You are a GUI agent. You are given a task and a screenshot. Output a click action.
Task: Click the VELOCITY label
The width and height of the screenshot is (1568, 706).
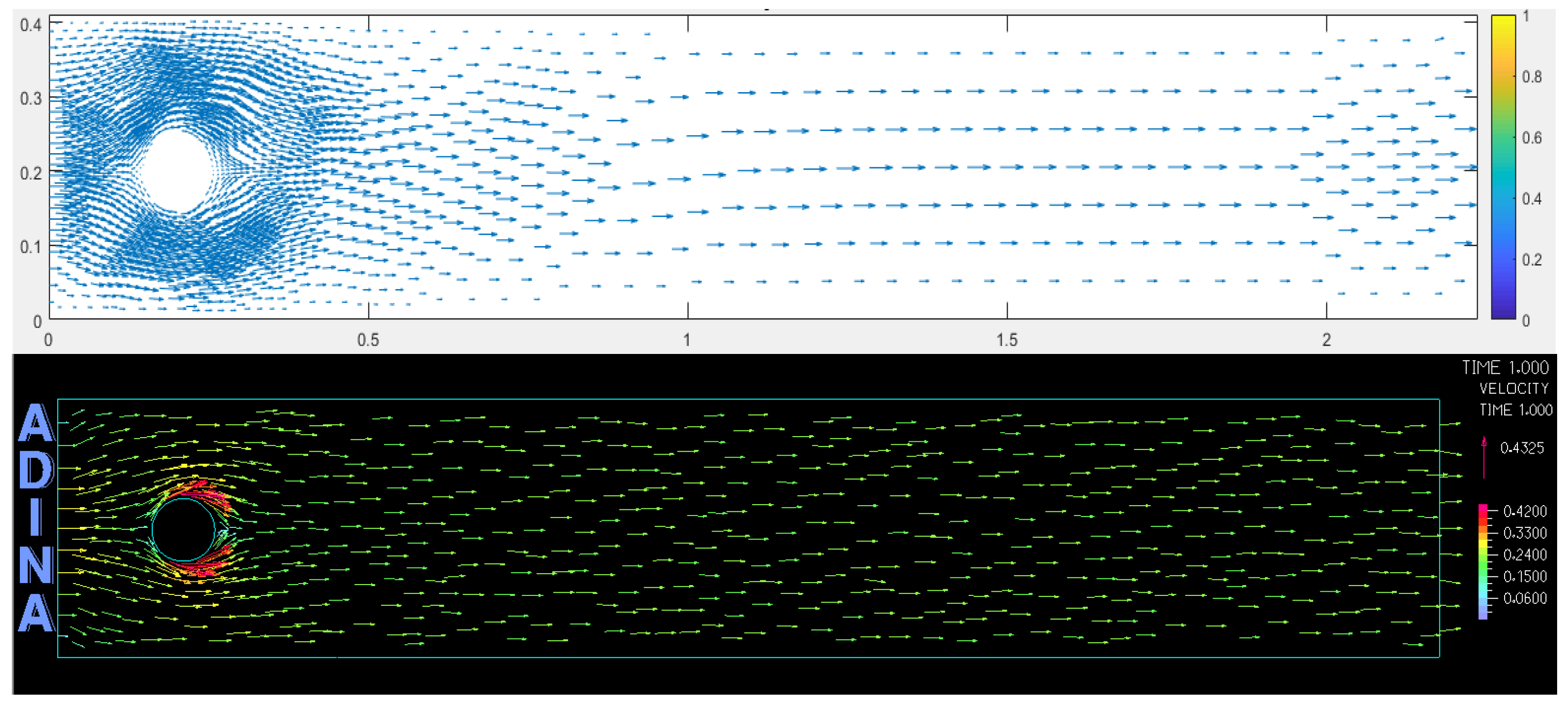click(1514, 389)
